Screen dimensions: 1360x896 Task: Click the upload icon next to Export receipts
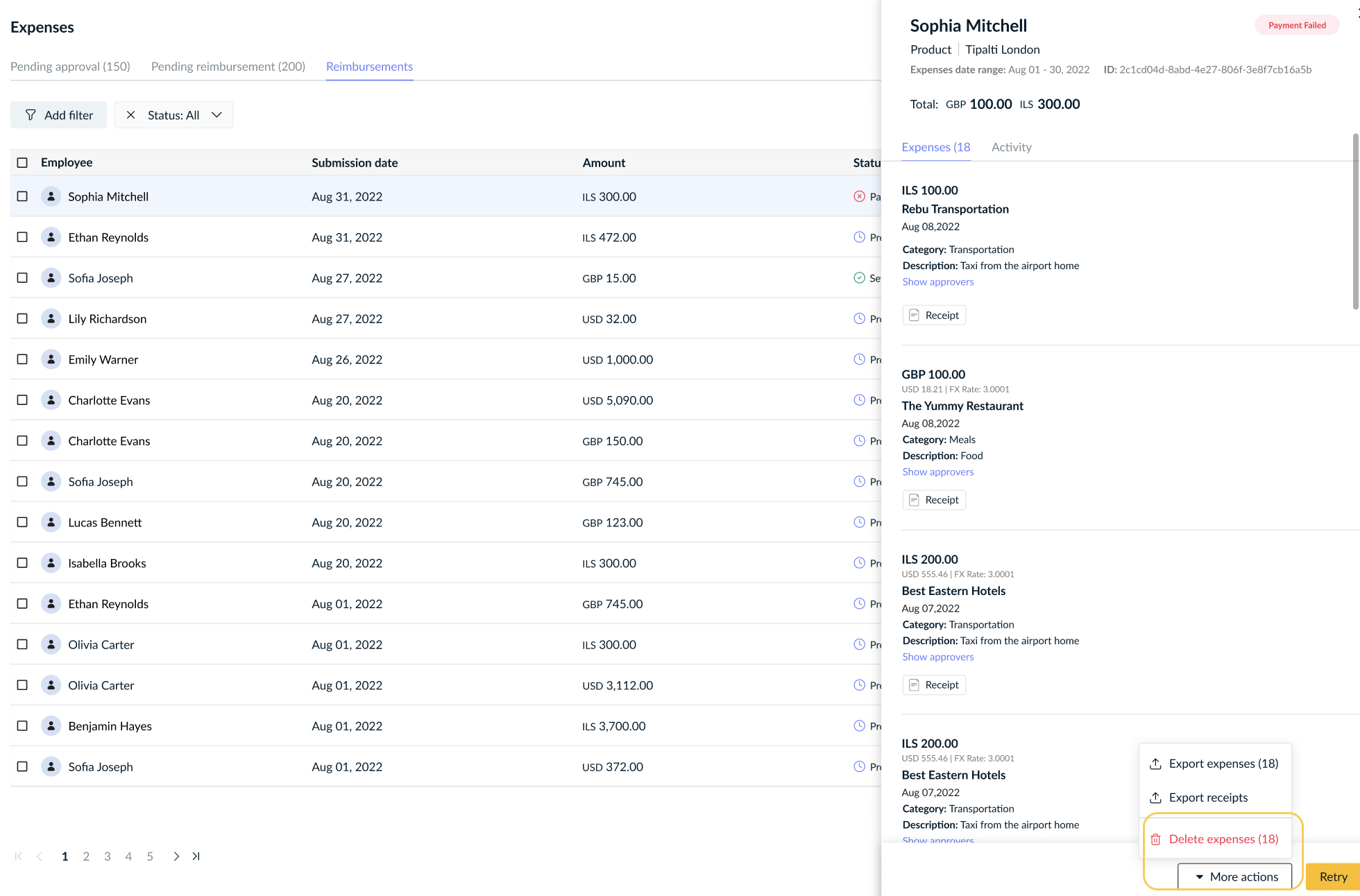pyautogui.click(x=1155, y=798)
